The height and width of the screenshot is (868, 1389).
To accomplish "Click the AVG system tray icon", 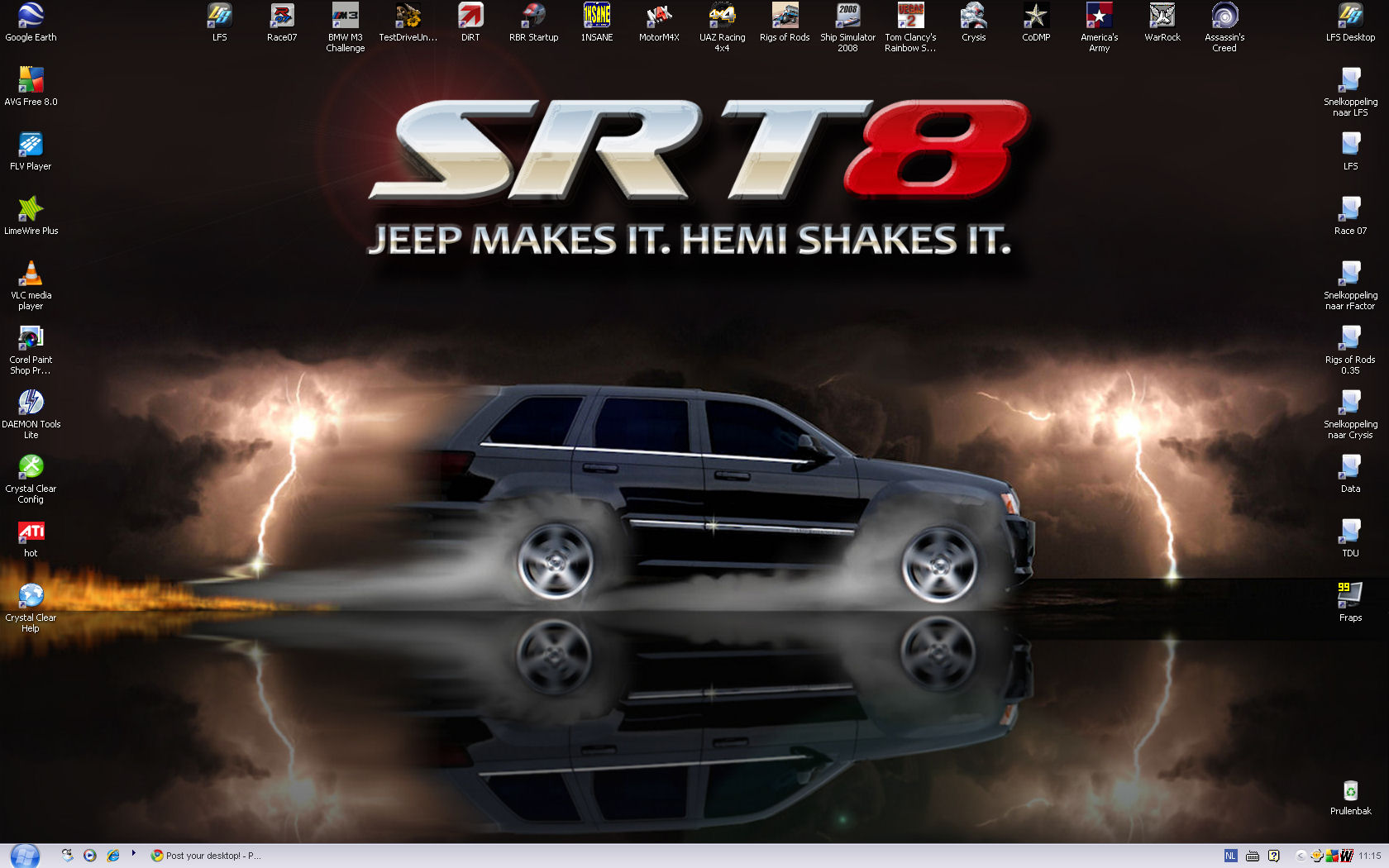I will pos(1331,856).
